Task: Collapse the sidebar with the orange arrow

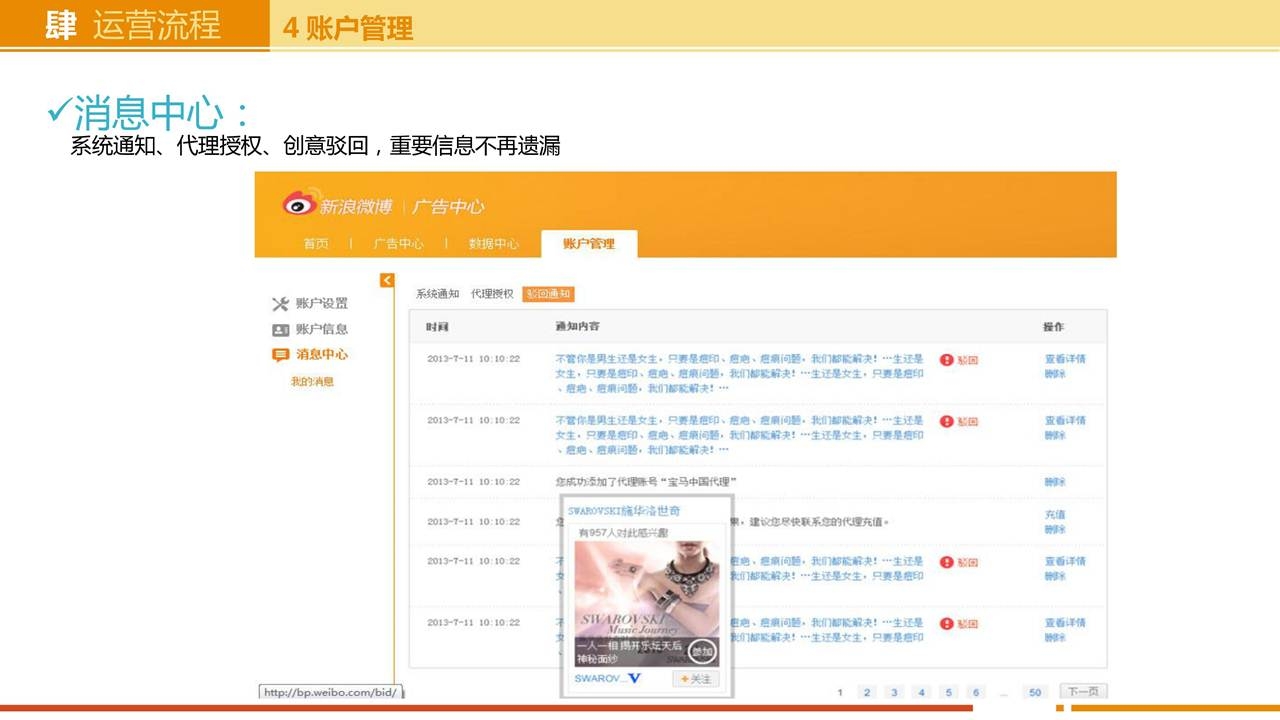Action: (387, 281)
